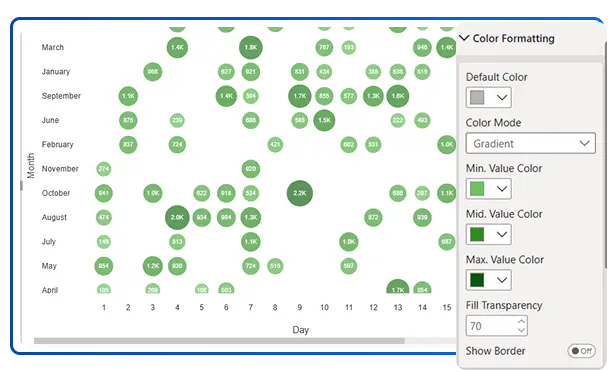The width and height of the screenshot is (614, 372).
Task: Turn on the Show Border toggle
Action: coord(581,351)
